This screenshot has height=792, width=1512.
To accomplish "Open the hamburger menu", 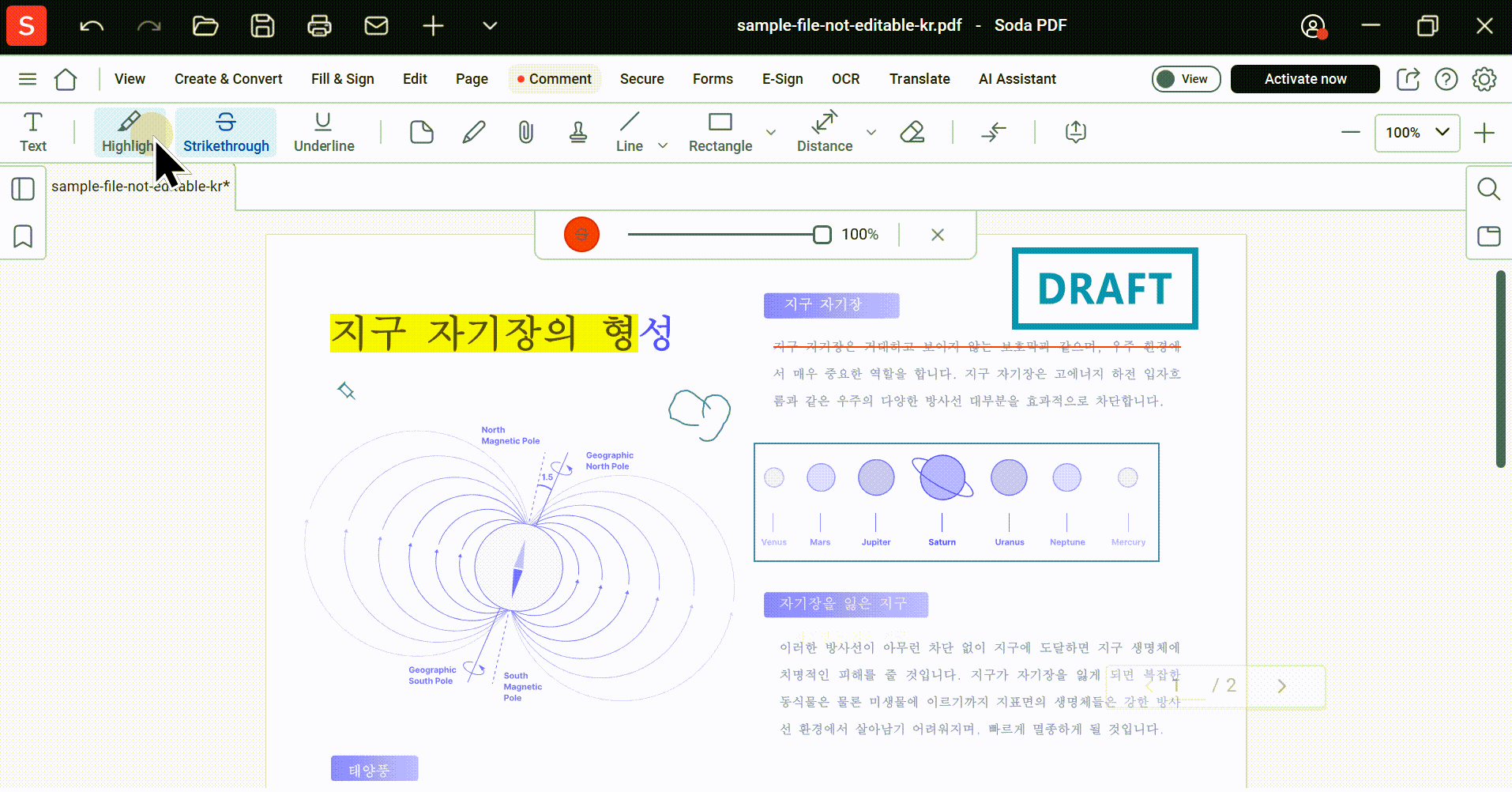I will click(x=28, y=79).
